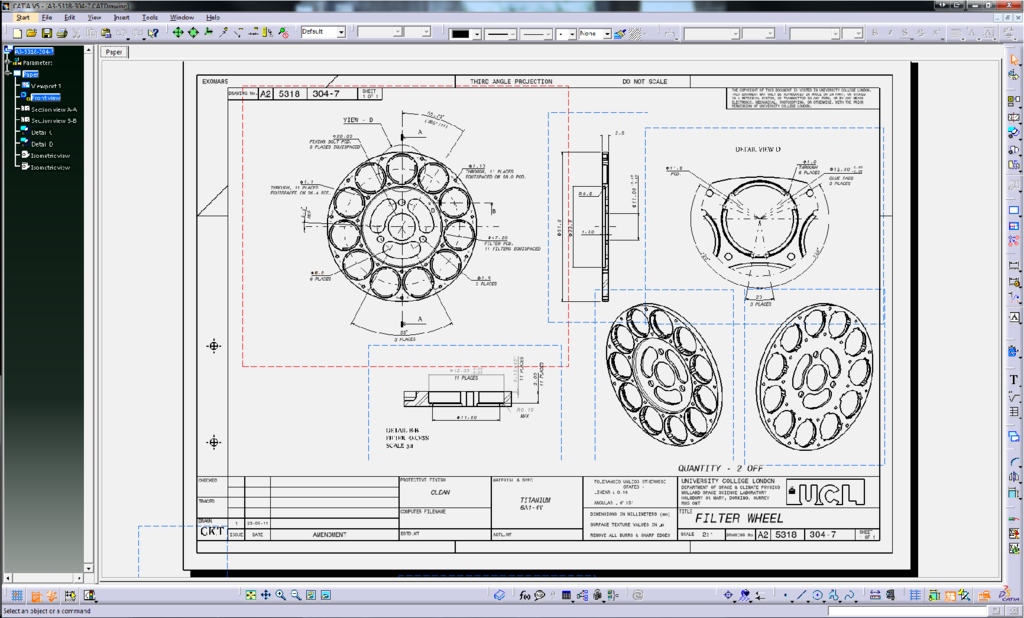Image resolution: width=1024 pixels, height=618 pixels.
Task: Click the Zoom Out magnifier icon
Action: [x=296, y=595]
